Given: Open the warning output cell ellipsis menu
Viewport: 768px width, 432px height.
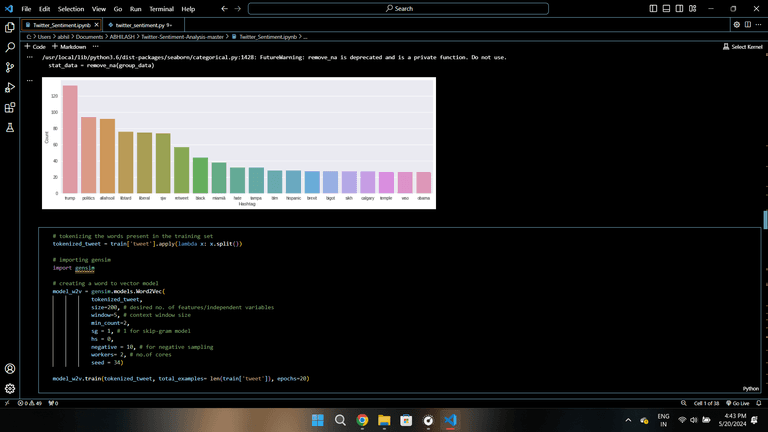Looking at the screenshot, I should (30, 57).
